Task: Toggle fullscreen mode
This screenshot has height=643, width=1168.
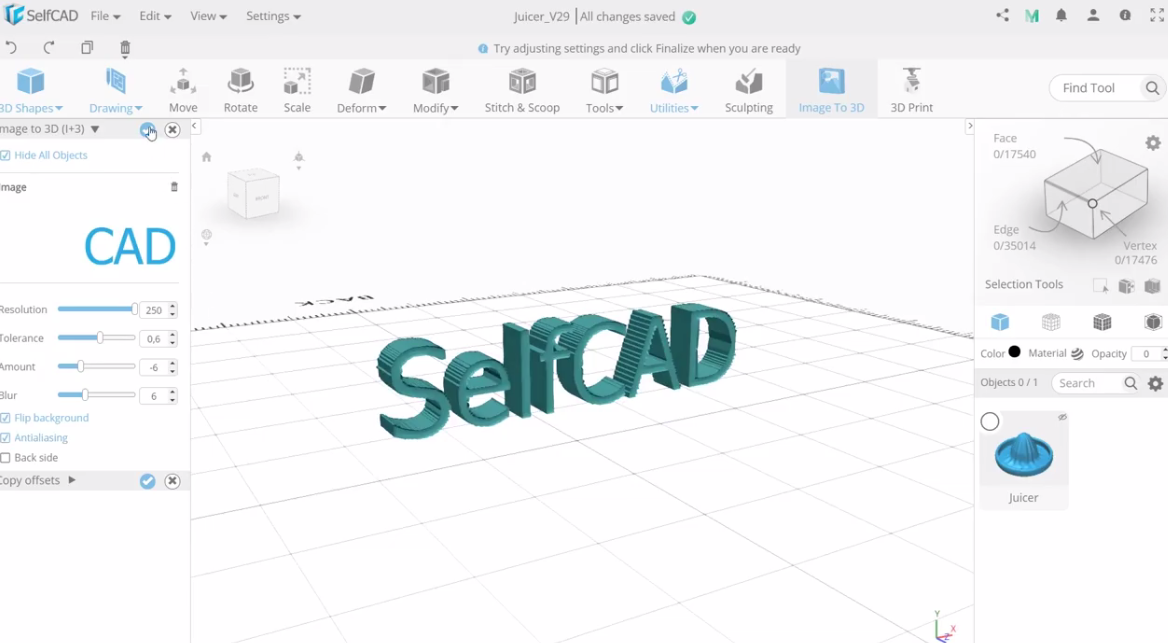Action: [1157, 16]
